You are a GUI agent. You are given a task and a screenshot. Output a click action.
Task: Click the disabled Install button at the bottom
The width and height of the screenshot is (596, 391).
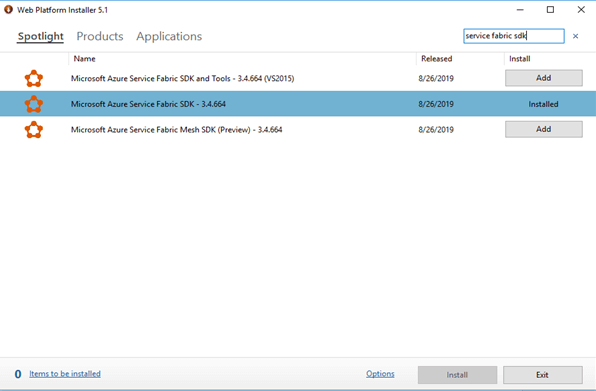[457, 375]
